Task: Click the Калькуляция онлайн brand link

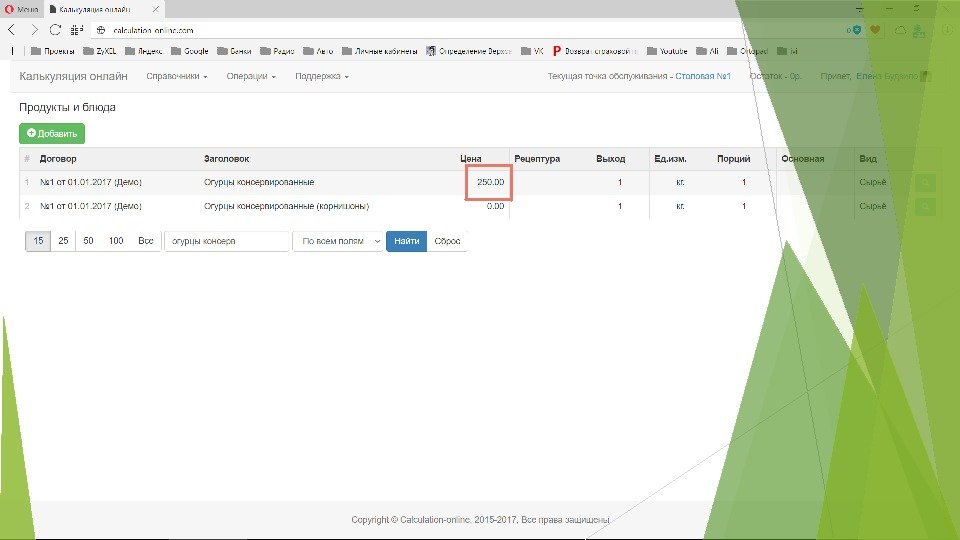Action: click(73, 77)
